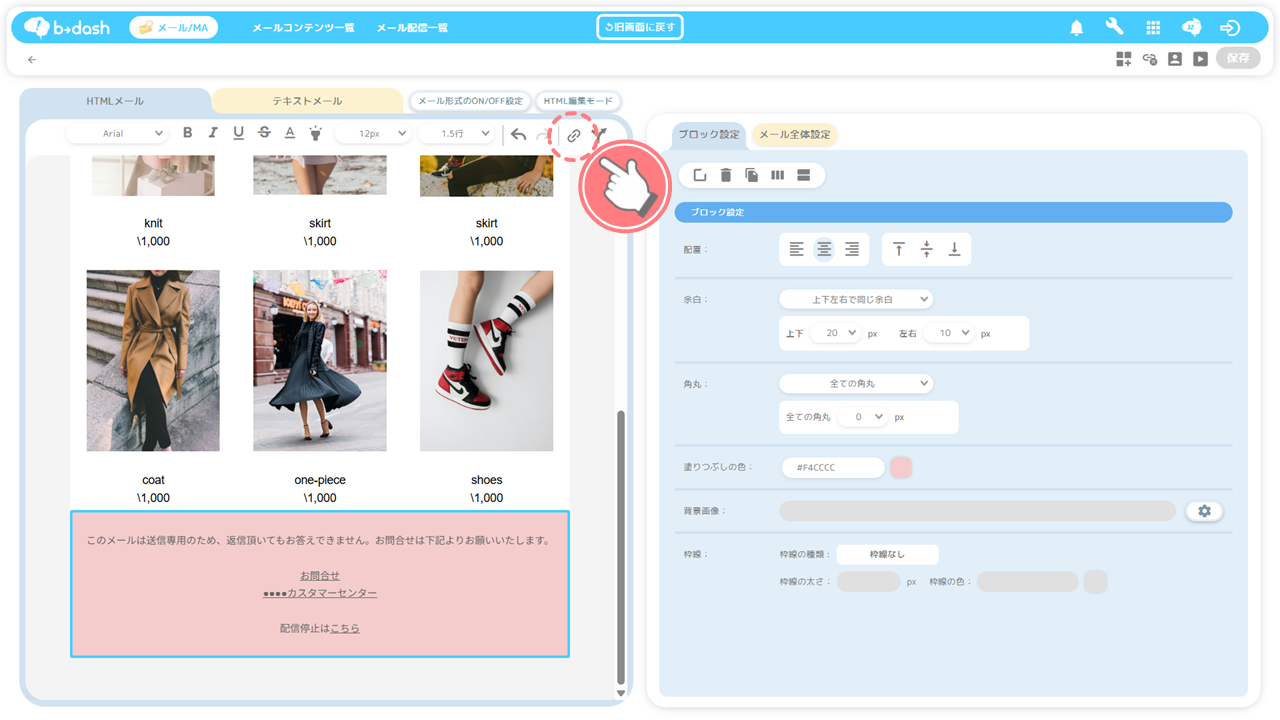Click the HTML編集モード button
Image resolution: width=1280 pixels, height=720 pixels.
(x=578, y=101)
